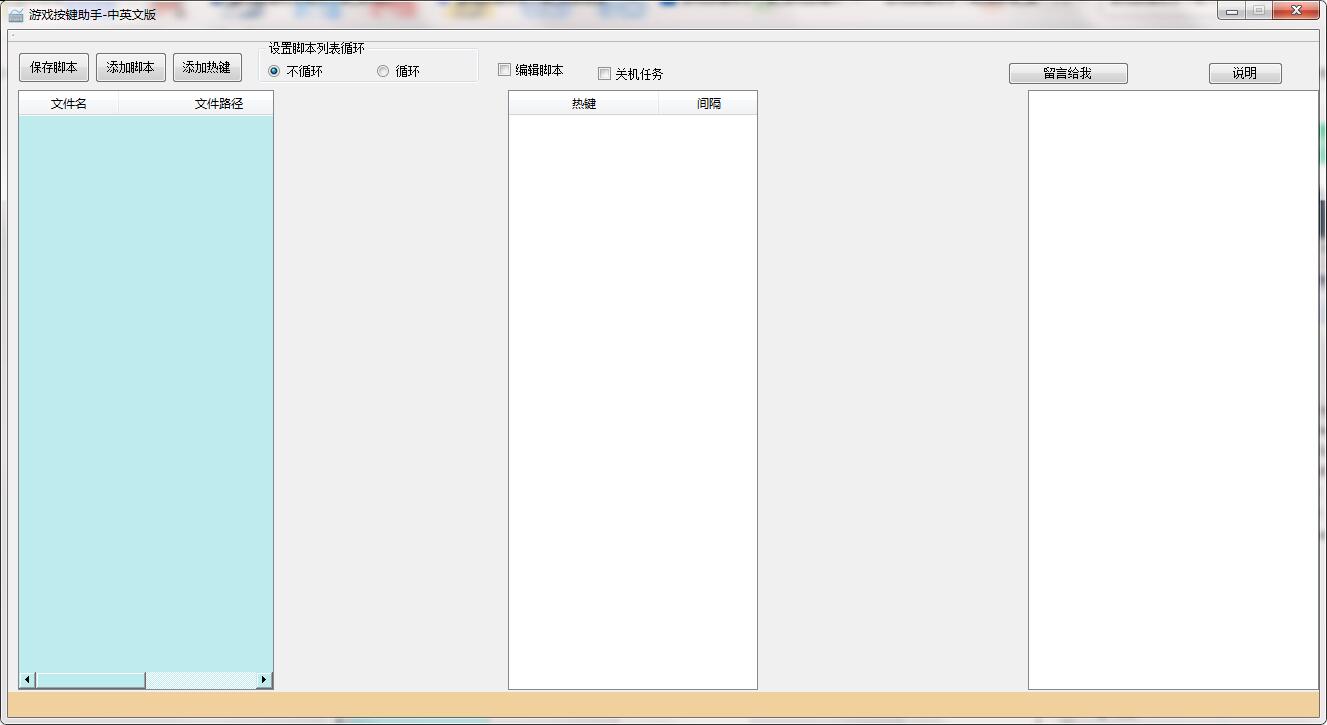Click the 添加热键 (Add Hotkey) button

(x=207, y=67)
